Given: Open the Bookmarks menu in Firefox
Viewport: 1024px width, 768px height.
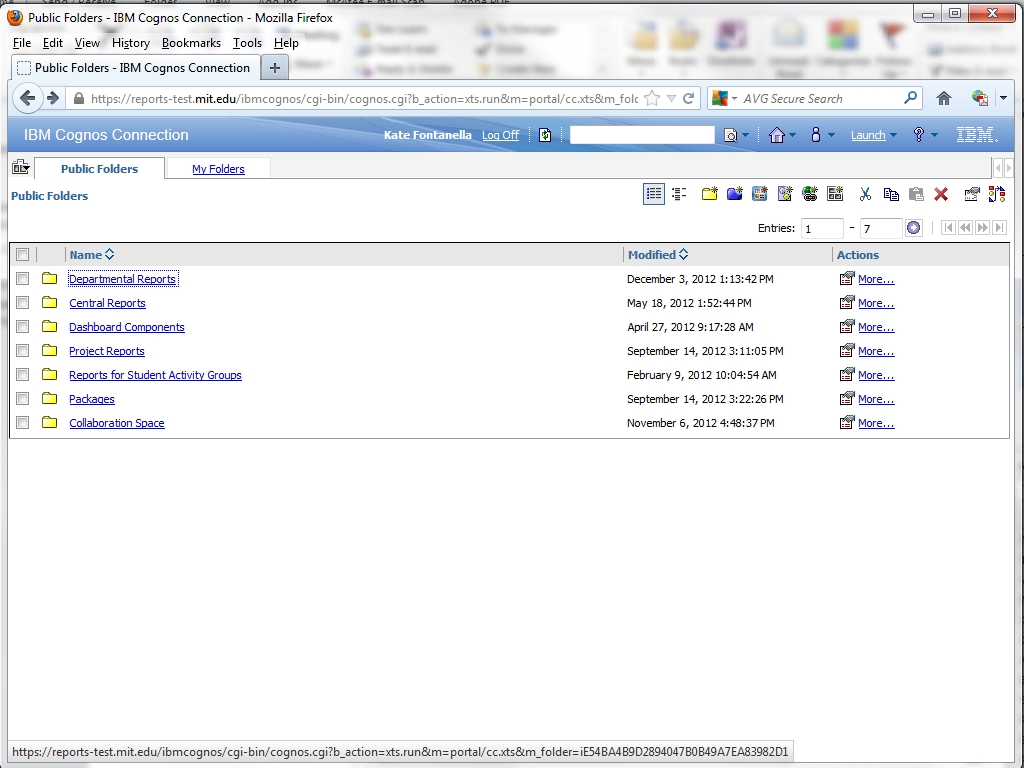Looking at the screenshot, I should [x=191, y=43].
